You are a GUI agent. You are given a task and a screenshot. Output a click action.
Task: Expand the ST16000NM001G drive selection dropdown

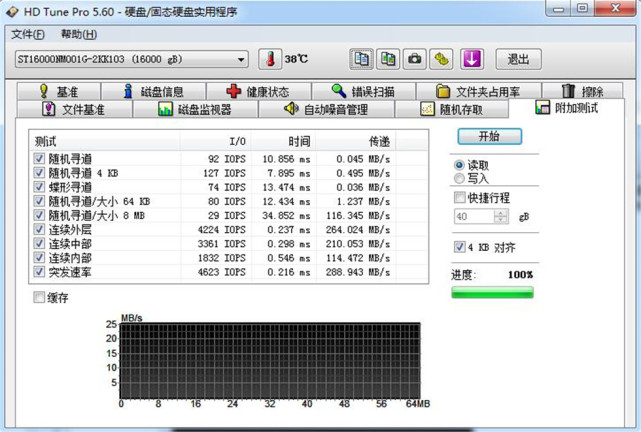[x=241, y=59]
